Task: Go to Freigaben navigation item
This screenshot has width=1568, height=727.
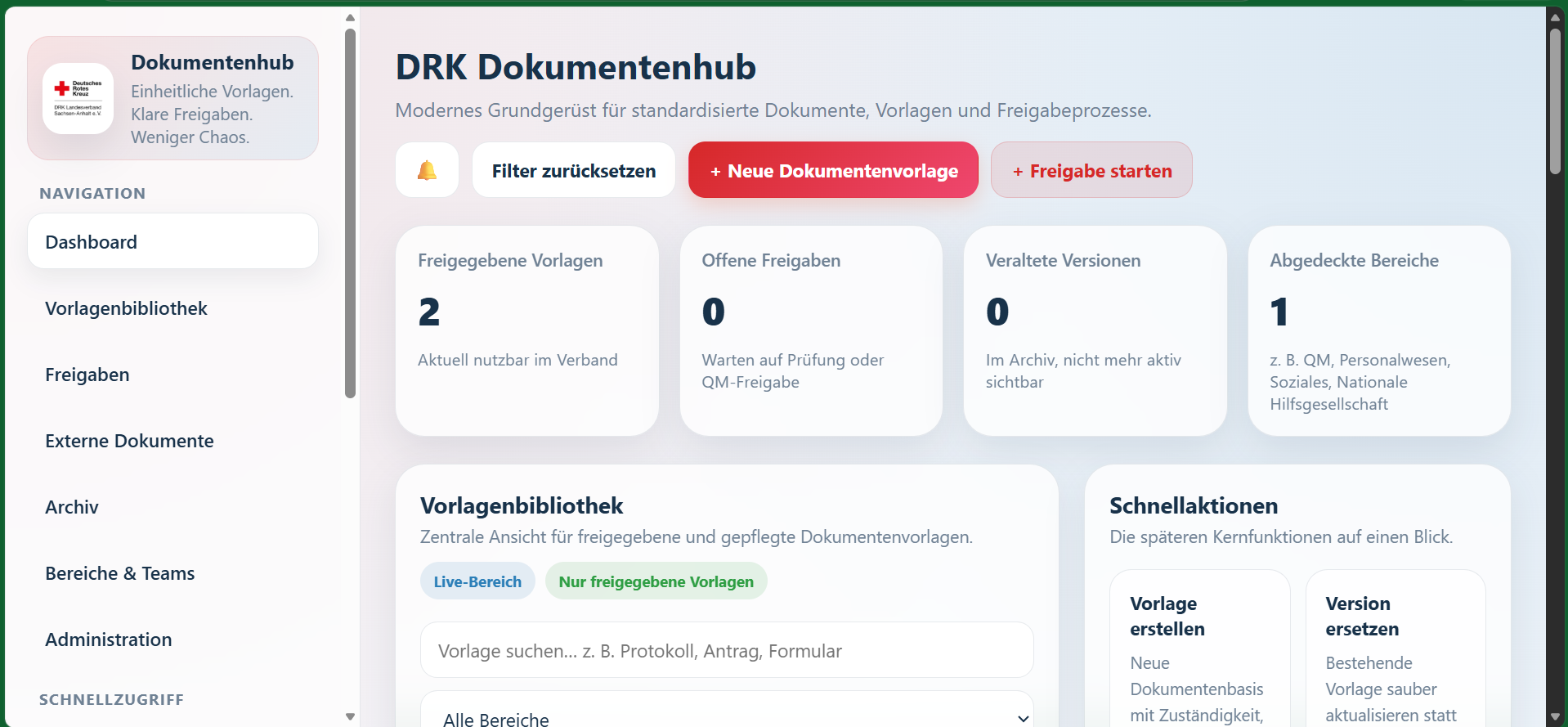Action: [172, 375]
